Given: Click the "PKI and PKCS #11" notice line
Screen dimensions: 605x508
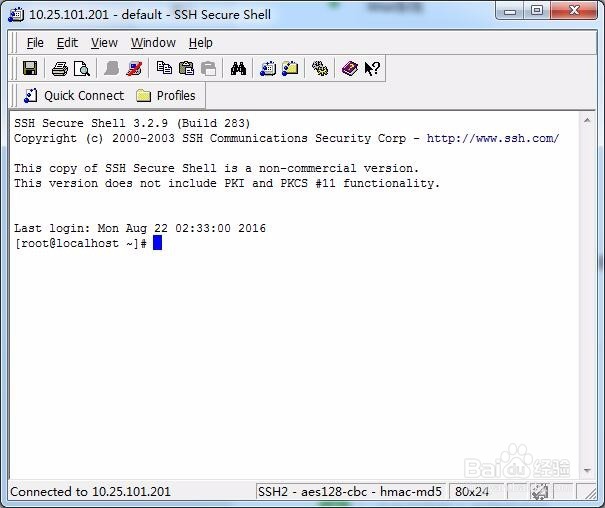Looking at the screenshot, I should [x=227, y=183].
